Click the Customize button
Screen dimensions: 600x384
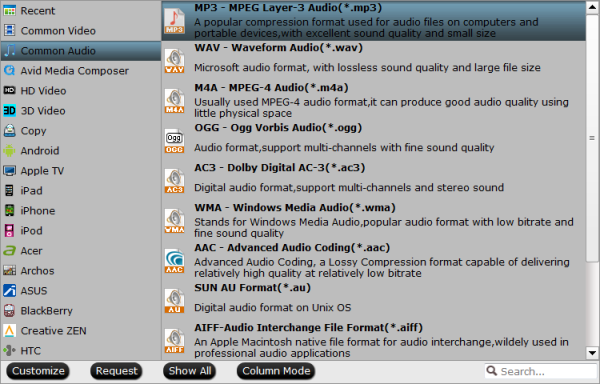(x=38, y=371)
